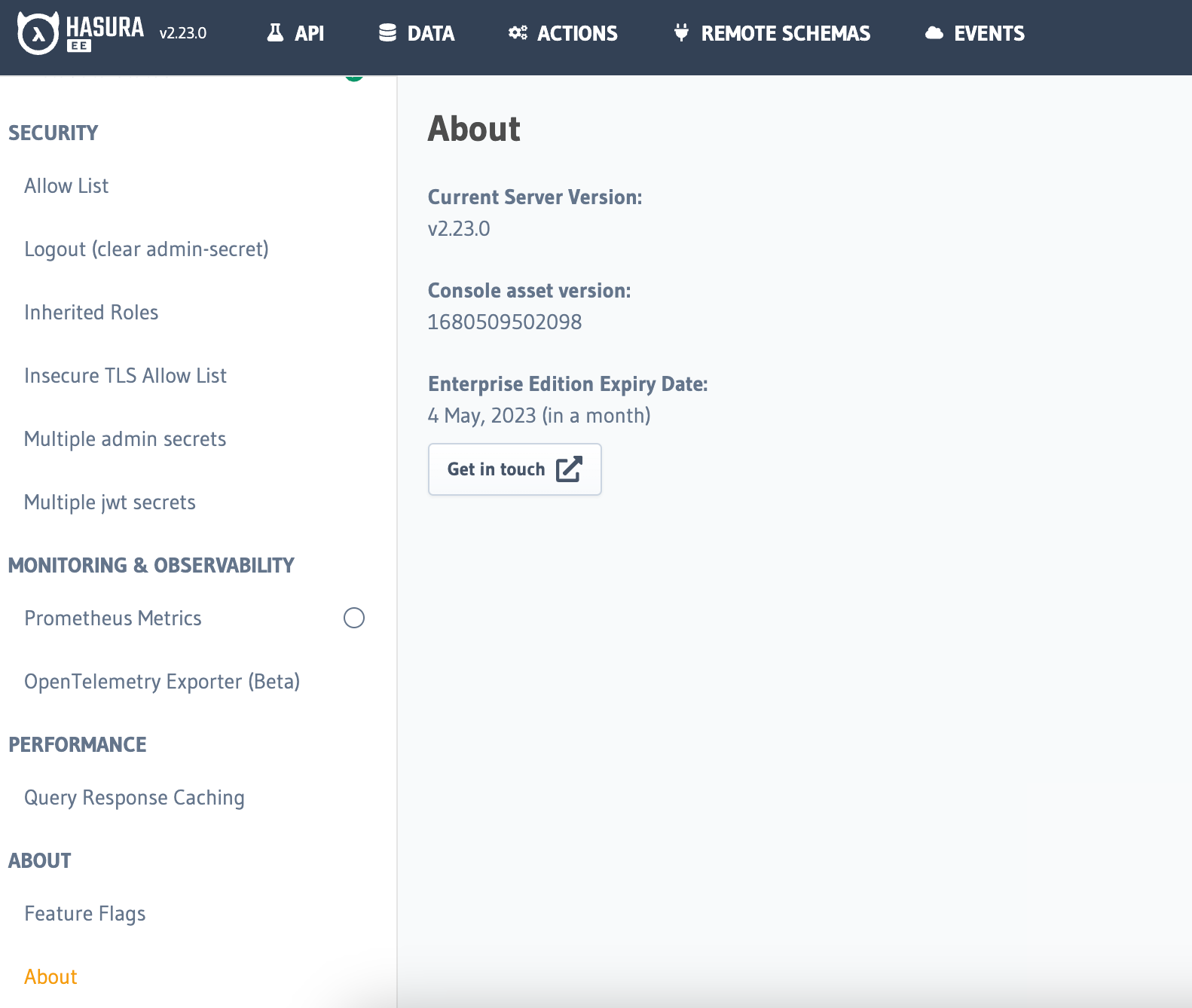Go to Inherited Roles settings
This screenshot has width=1192, height=1008.
[x=91, y=313]
